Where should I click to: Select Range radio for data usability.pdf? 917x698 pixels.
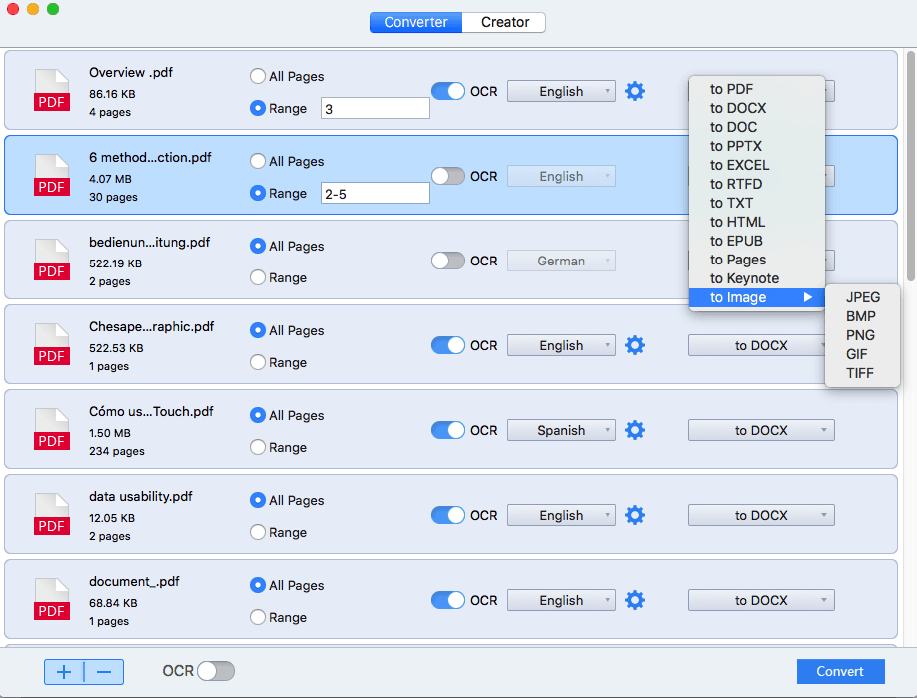[x=258, y=532]
